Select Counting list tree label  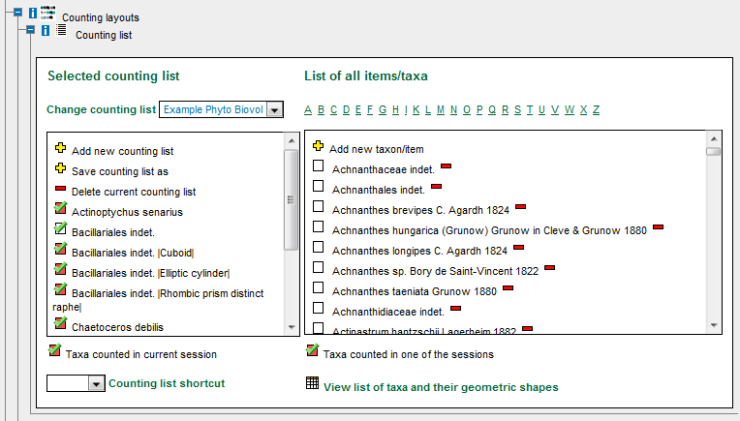pyautogui.click(x=104, y=35)
